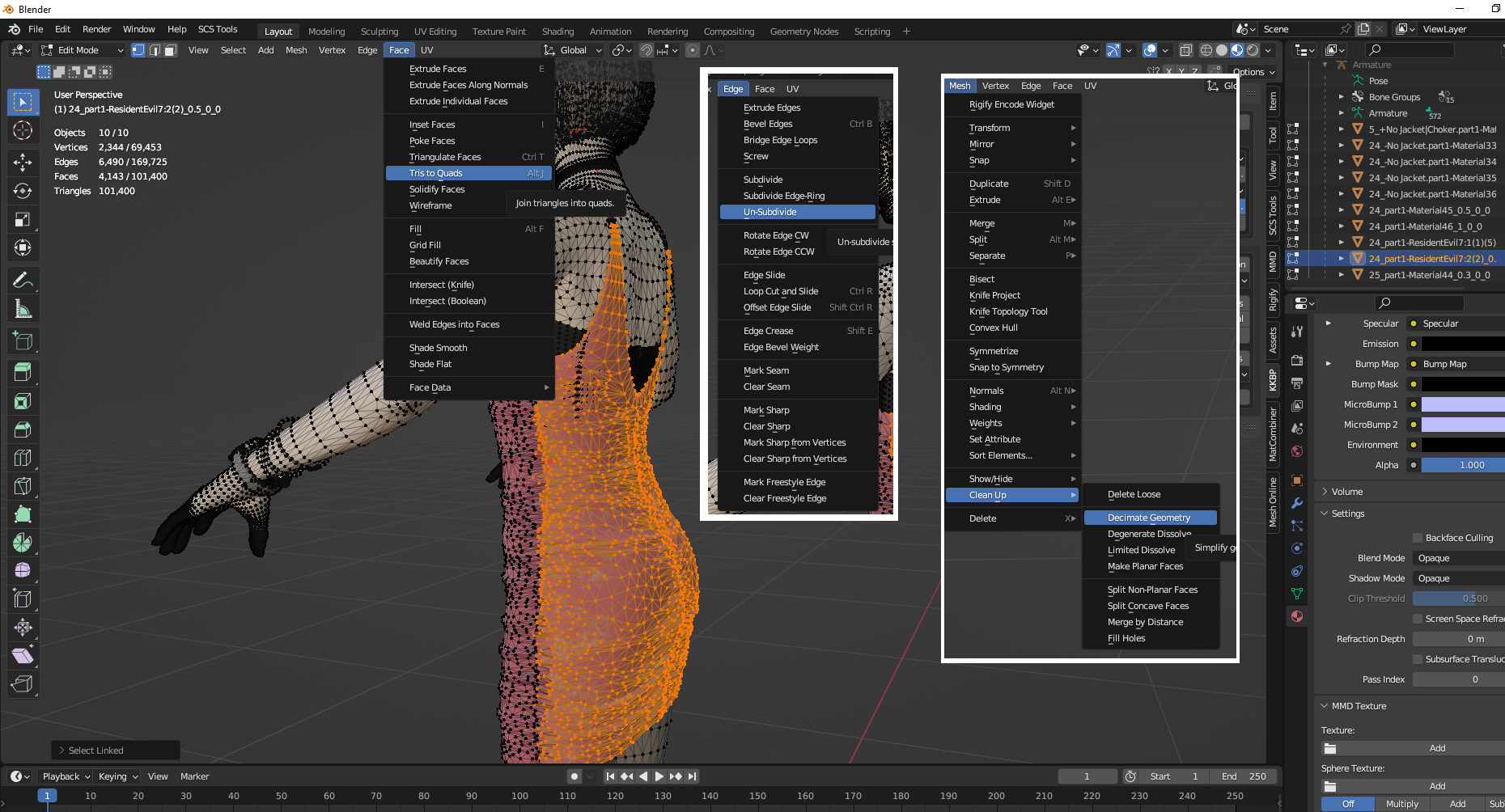Select 25_part1-Material44 object in outliner

(x=1429, y=275)
